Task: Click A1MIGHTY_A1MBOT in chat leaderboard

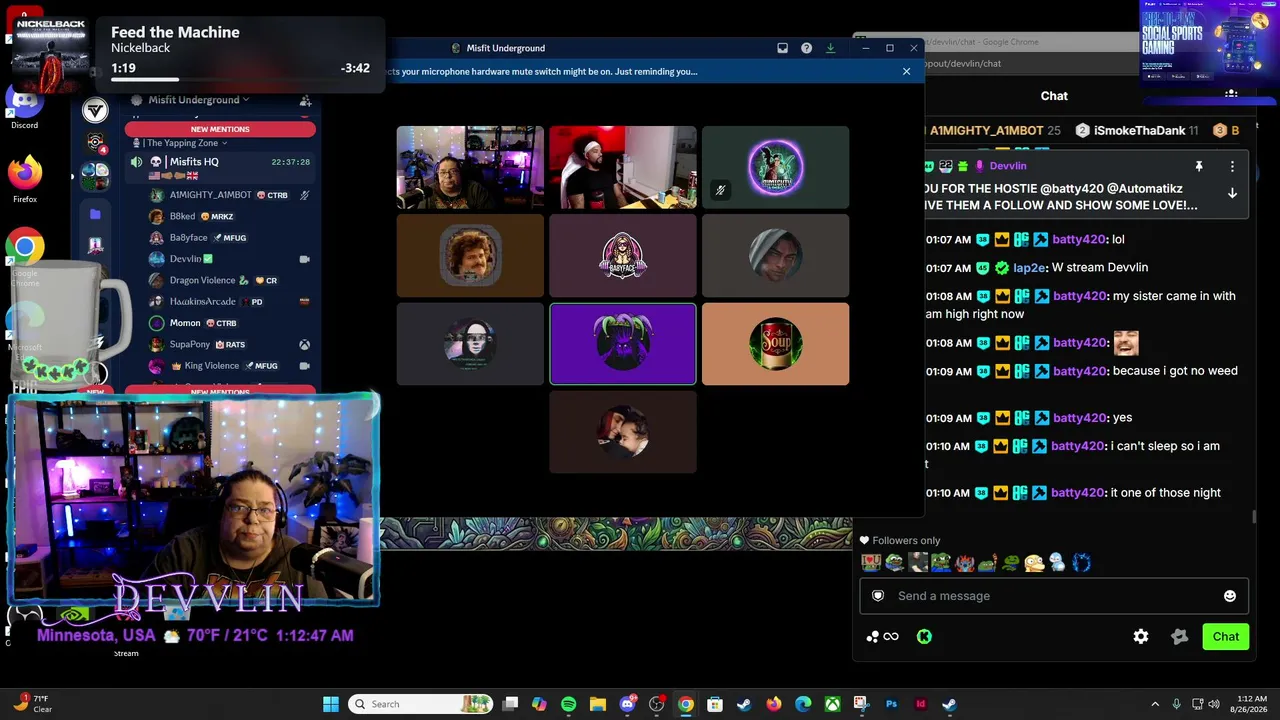Action: tap(986, 131)
